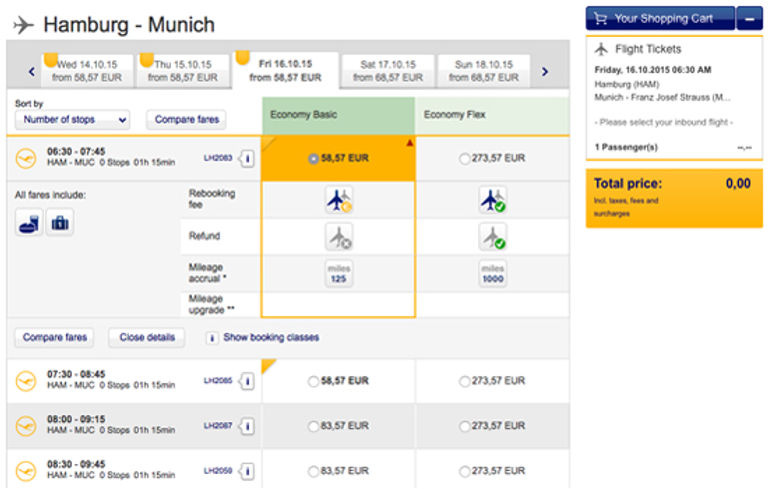This screenshot has width=768, height=489.
Task: Click the meal included icon
Action: [29, 222]
